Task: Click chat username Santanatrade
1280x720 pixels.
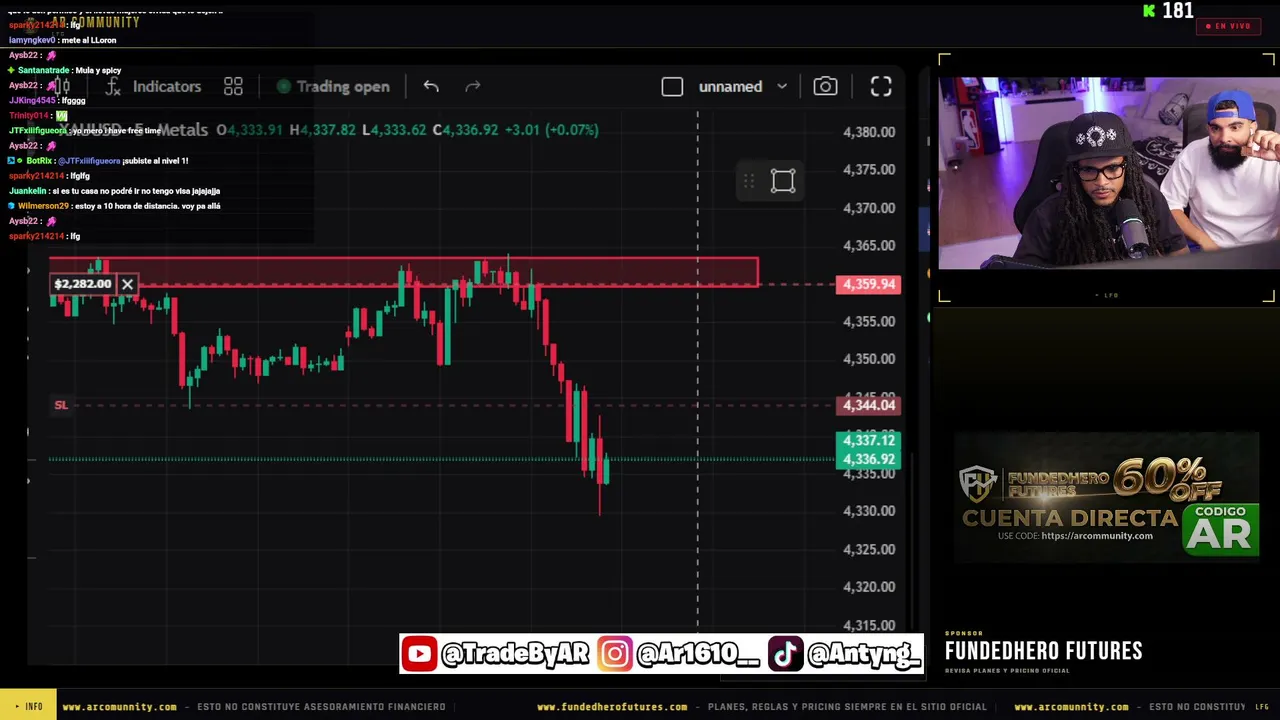Action: [x=44, y=71]
